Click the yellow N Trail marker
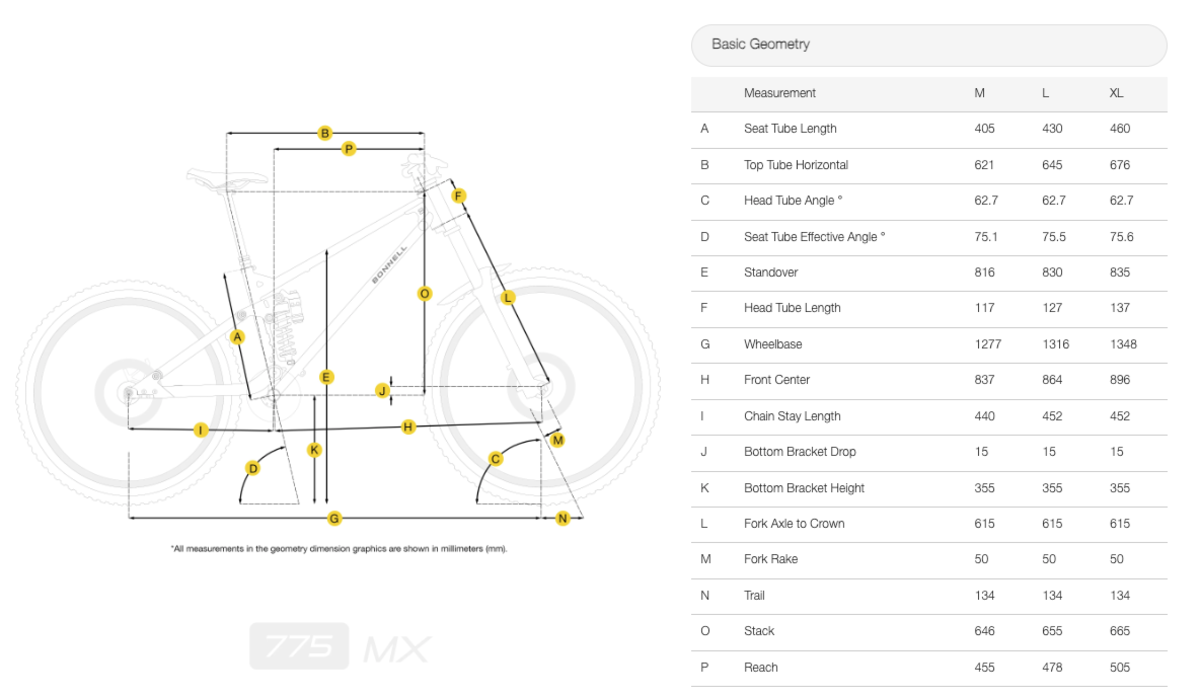The image size is (1200, 699). pos(562,518)
